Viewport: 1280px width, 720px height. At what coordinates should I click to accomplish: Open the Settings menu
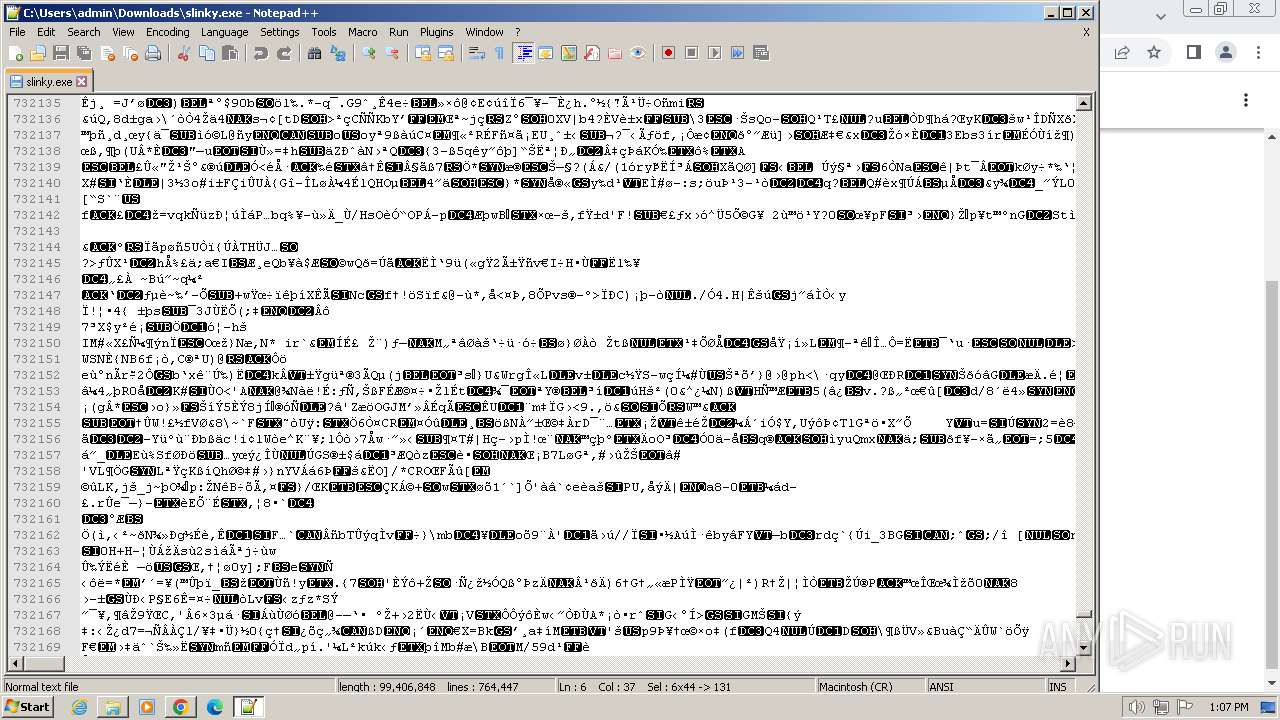(x=279, y=32)
